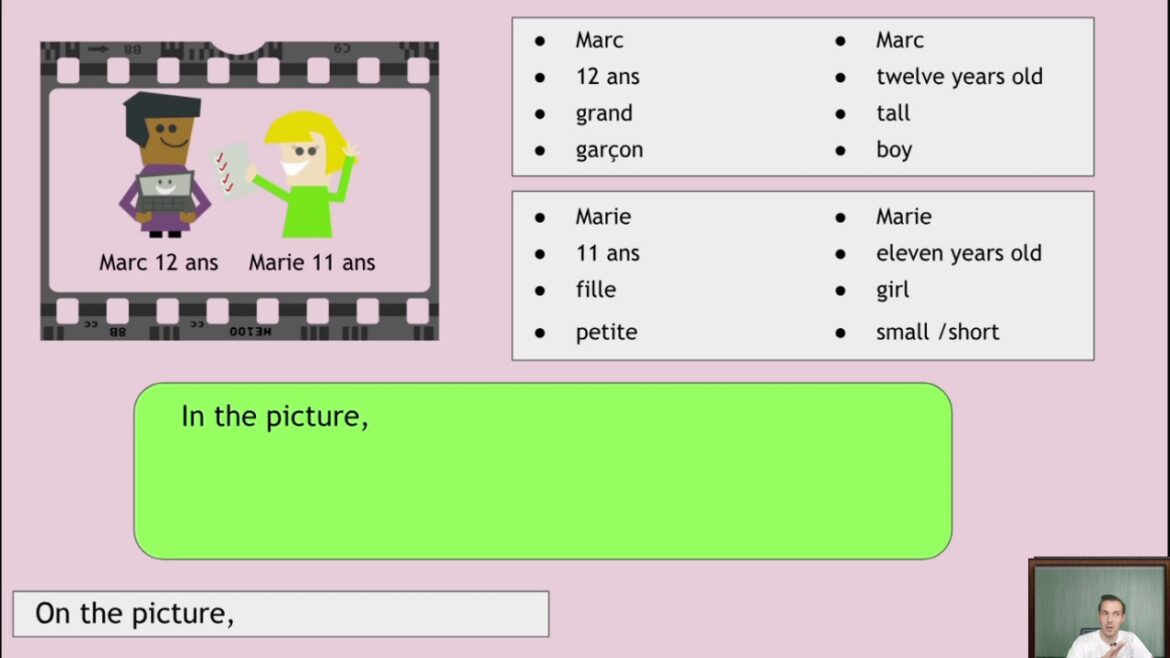Select the French word 'grand'

coord(604,114)
